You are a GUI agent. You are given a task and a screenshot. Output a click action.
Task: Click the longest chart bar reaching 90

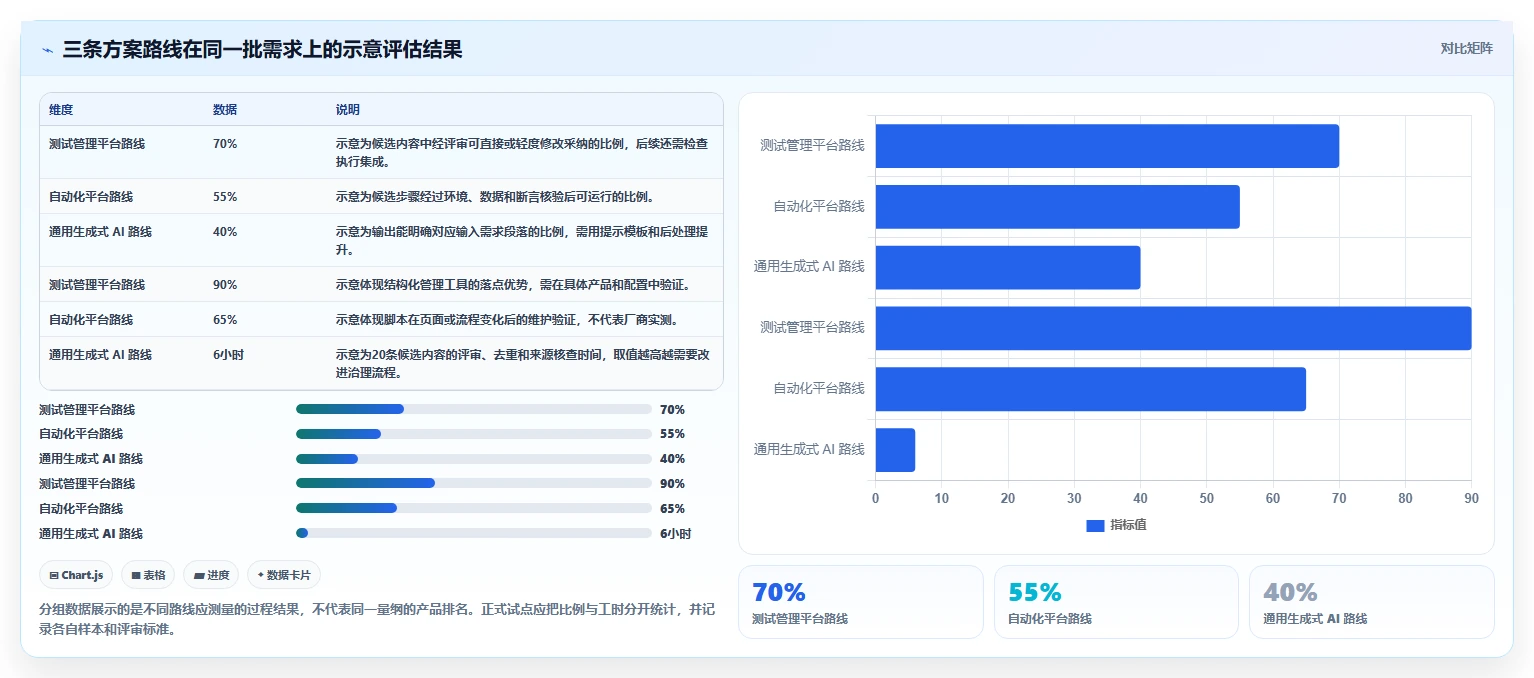tap(1173, 328)
